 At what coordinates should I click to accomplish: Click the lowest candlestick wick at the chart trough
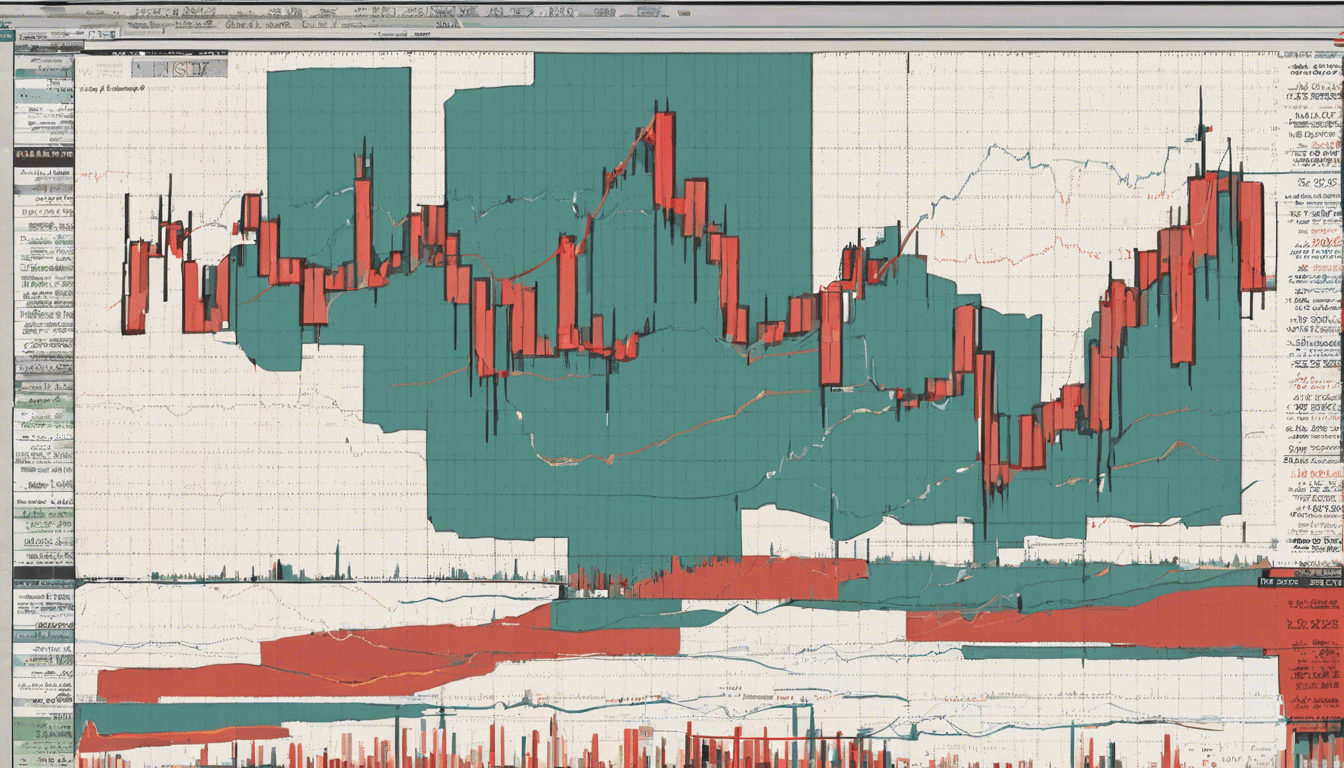point(985,510)
